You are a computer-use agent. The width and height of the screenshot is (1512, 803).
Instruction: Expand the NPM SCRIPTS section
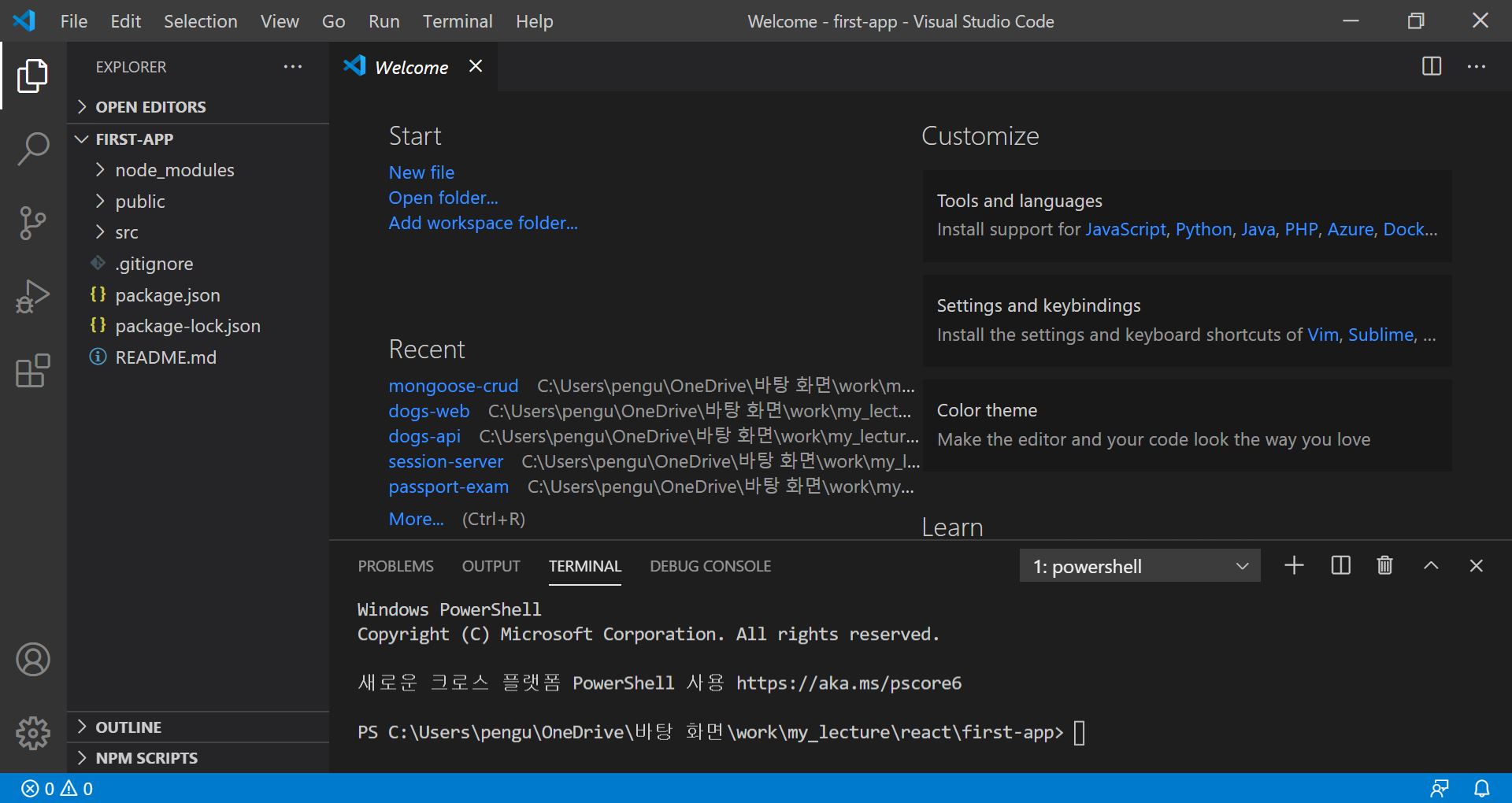[198, 758]
